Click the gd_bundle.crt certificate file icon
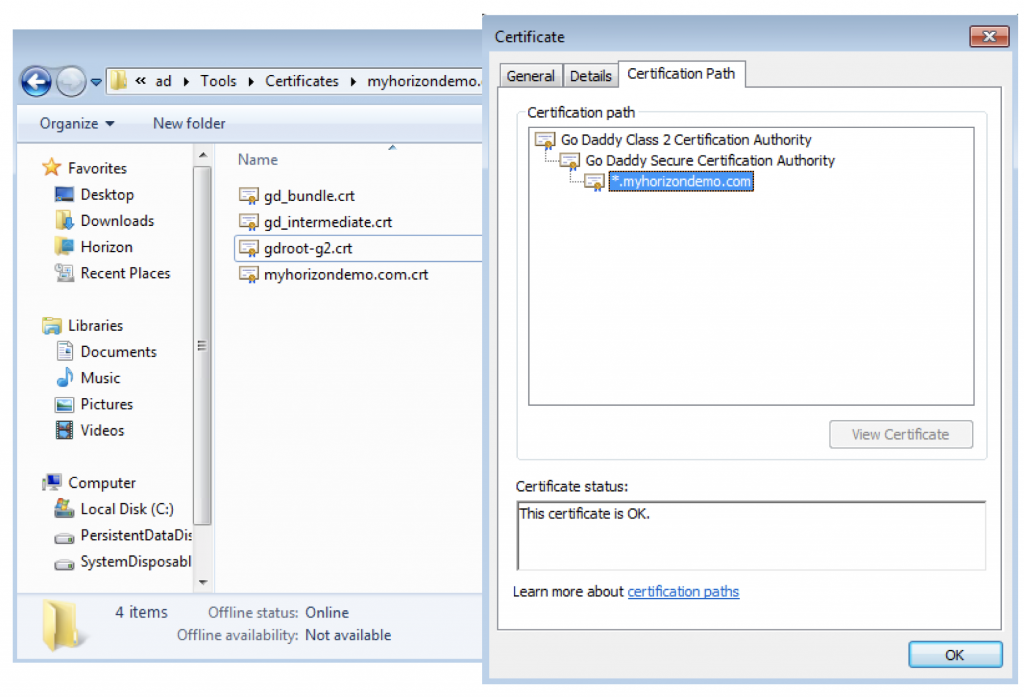 tap(249, 194)
